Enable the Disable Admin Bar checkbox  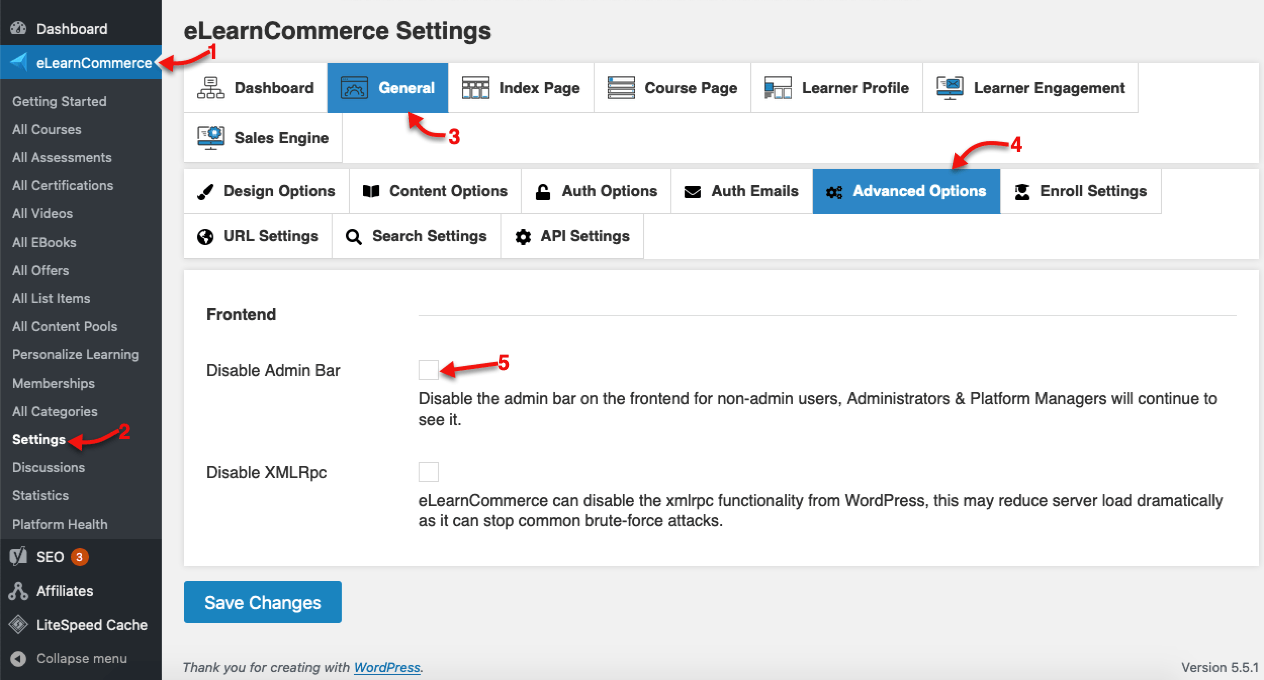(429, 370)
